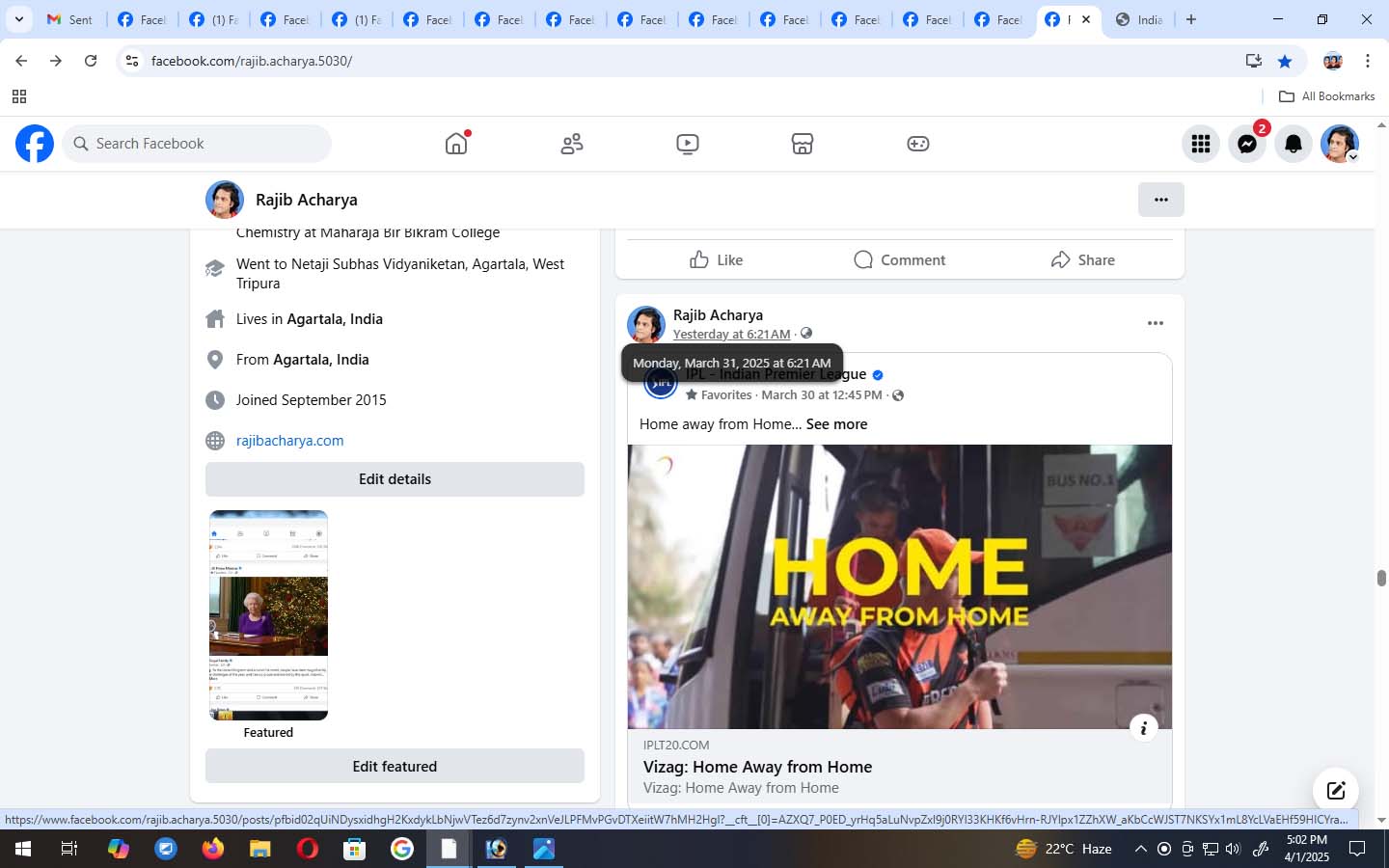The height and width of the screenshot is (868, 1389).
Task: Click the install app icon in address bar
Action: pos(1253,61)
